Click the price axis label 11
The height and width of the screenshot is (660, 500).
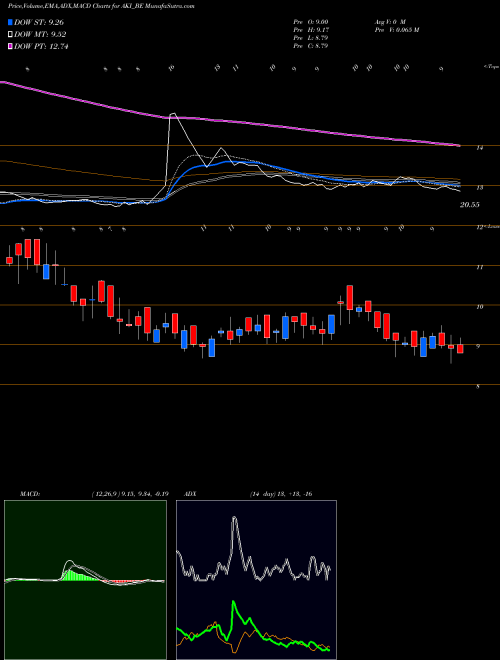pyautogui.click(x=479, y=267)
